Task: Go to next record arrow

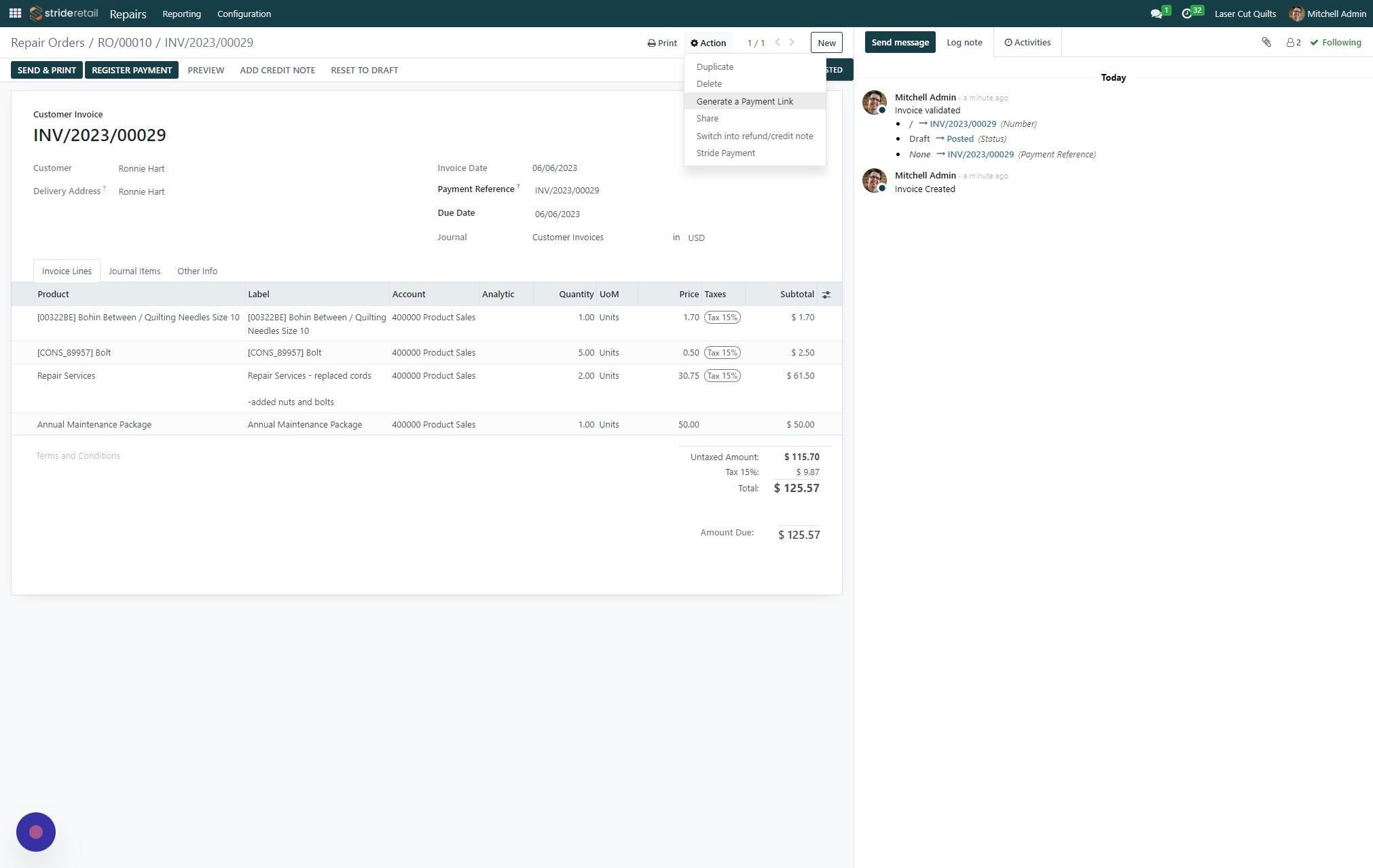Action: [792, 42]
